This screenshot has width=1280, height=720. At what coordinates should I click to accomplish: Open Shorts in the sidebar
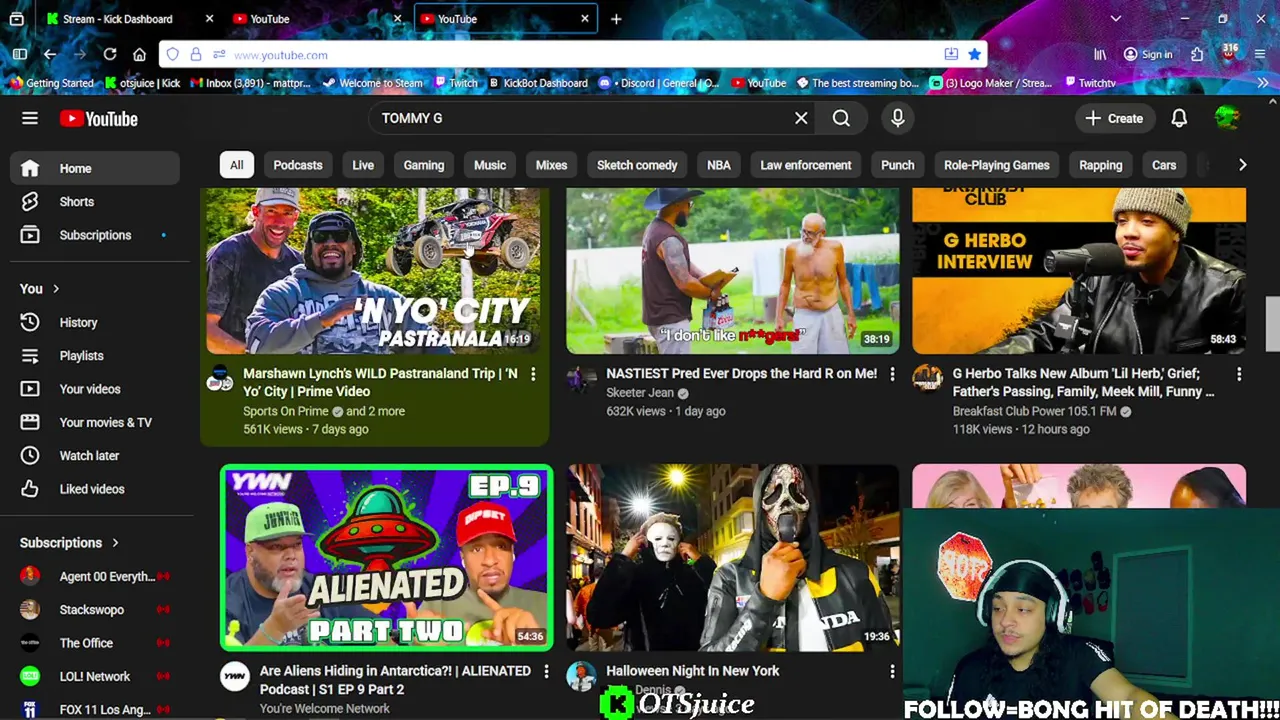click(95, 202)
